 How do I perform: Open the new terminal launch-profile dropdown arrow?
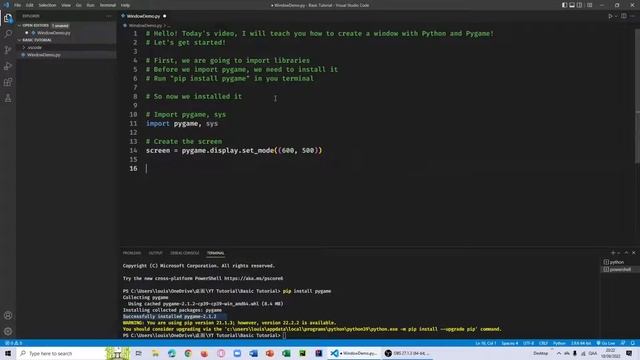tap(619, 253)
